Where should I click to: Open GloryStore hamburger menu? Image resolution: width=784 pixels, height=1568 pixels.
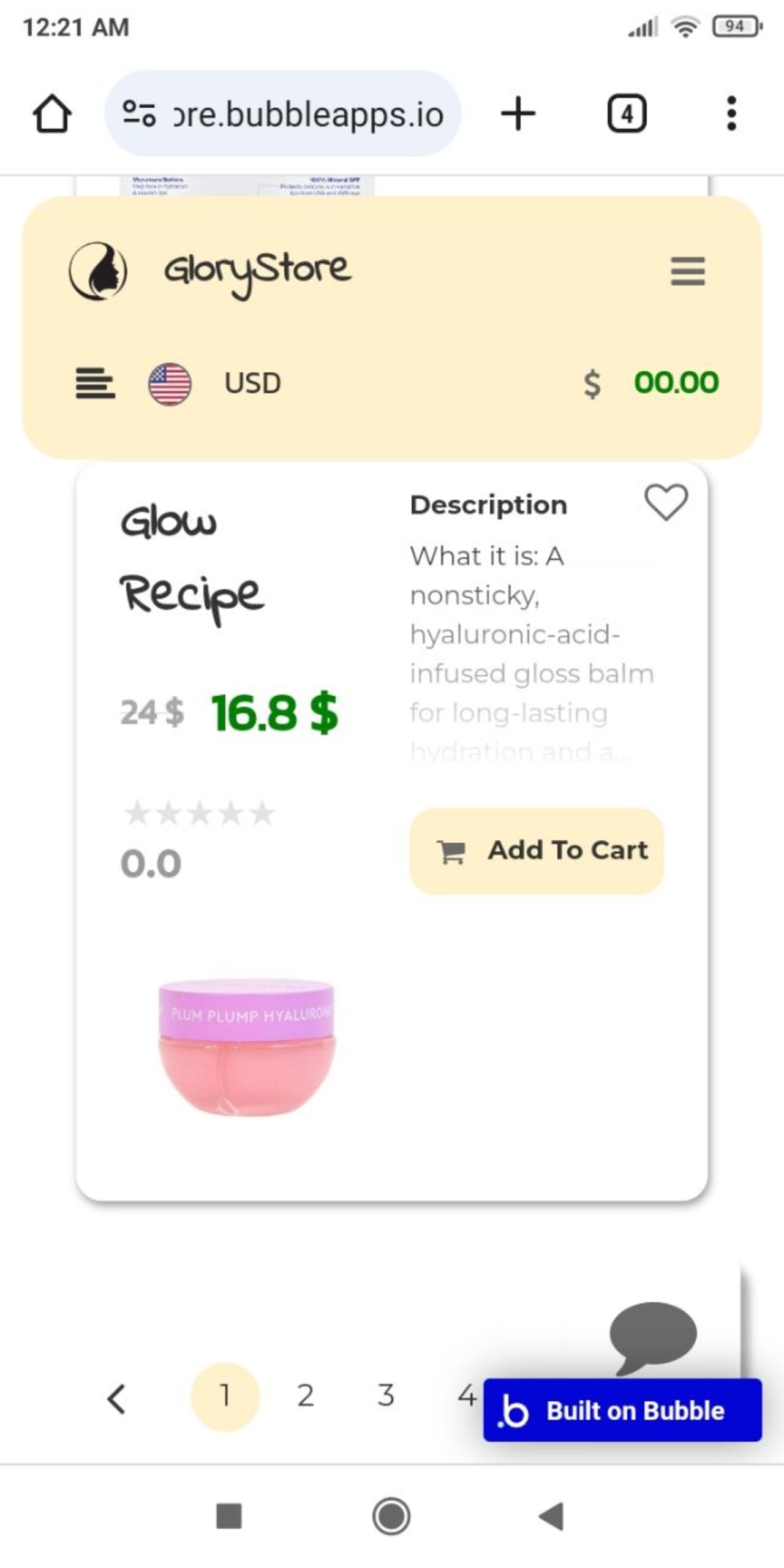[688, 271]
